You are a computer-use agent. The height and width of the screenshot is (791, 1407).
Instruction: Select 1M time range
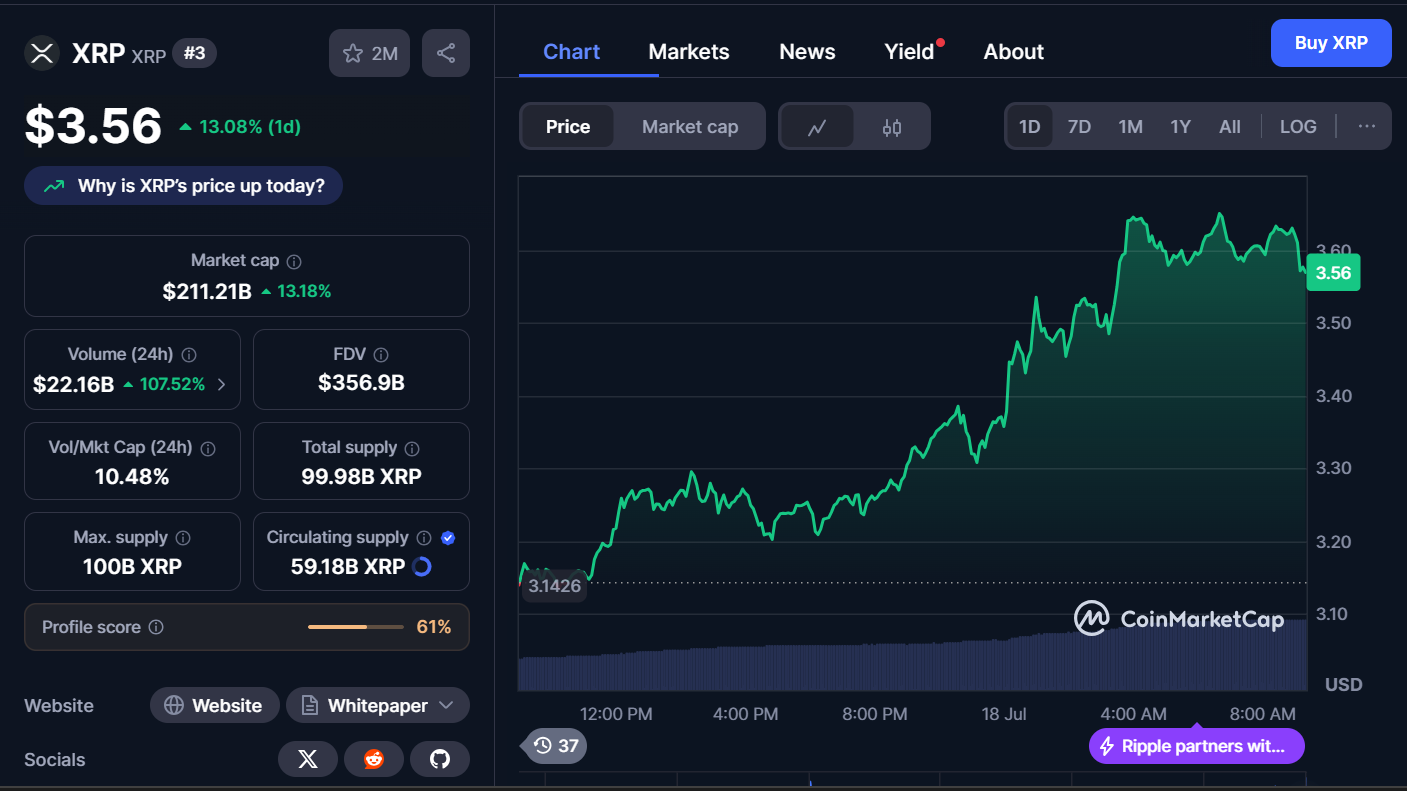1130,127
